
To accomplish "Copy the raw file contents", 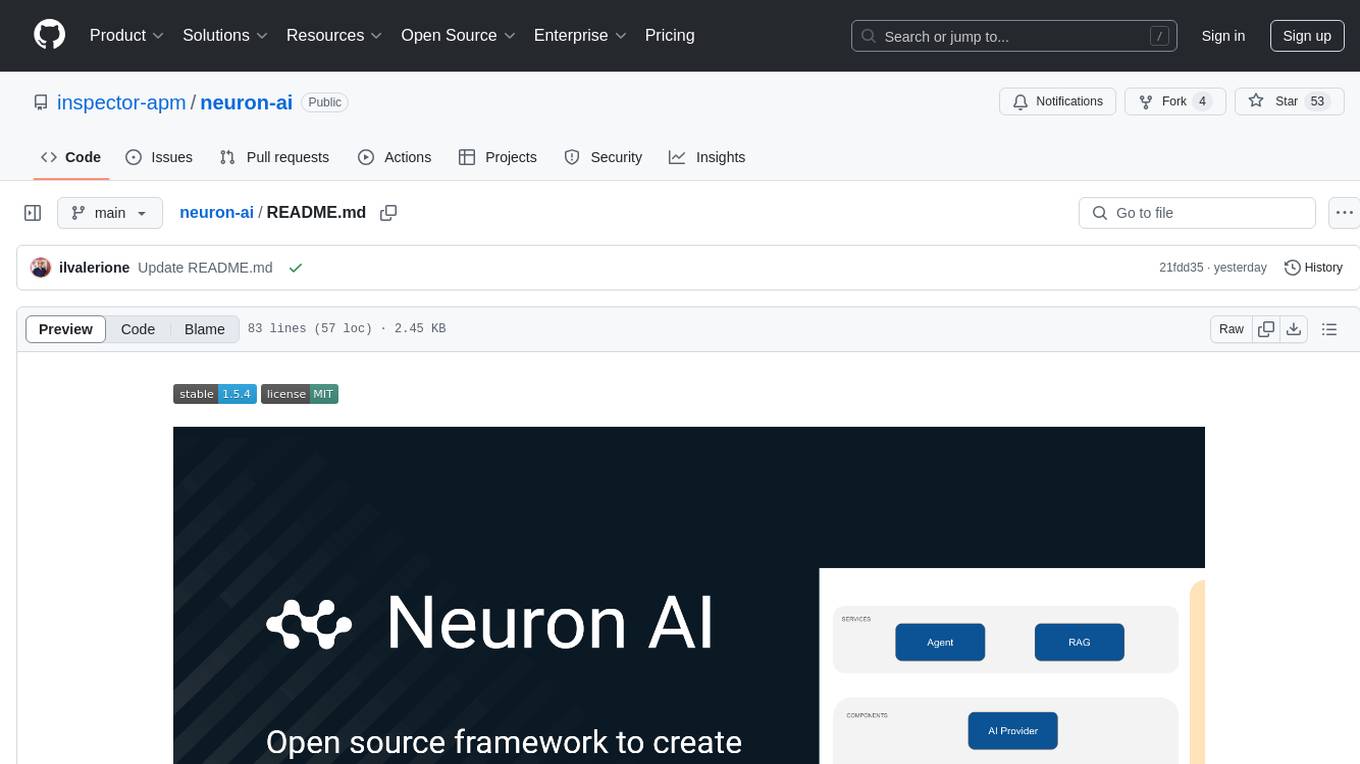I will pos(1266,329).
